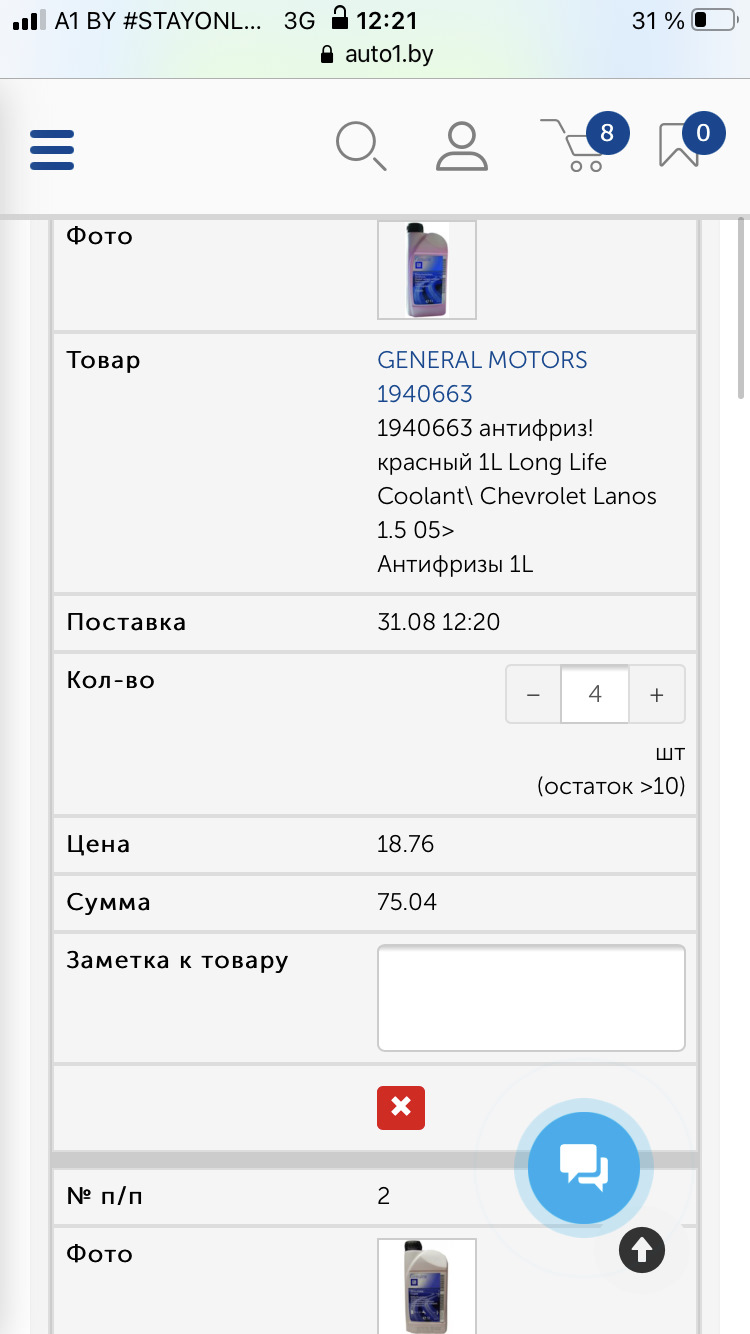Open the GENERAL MOTORS 1940663 product link

pyautogui.click(x=482, y=376)
